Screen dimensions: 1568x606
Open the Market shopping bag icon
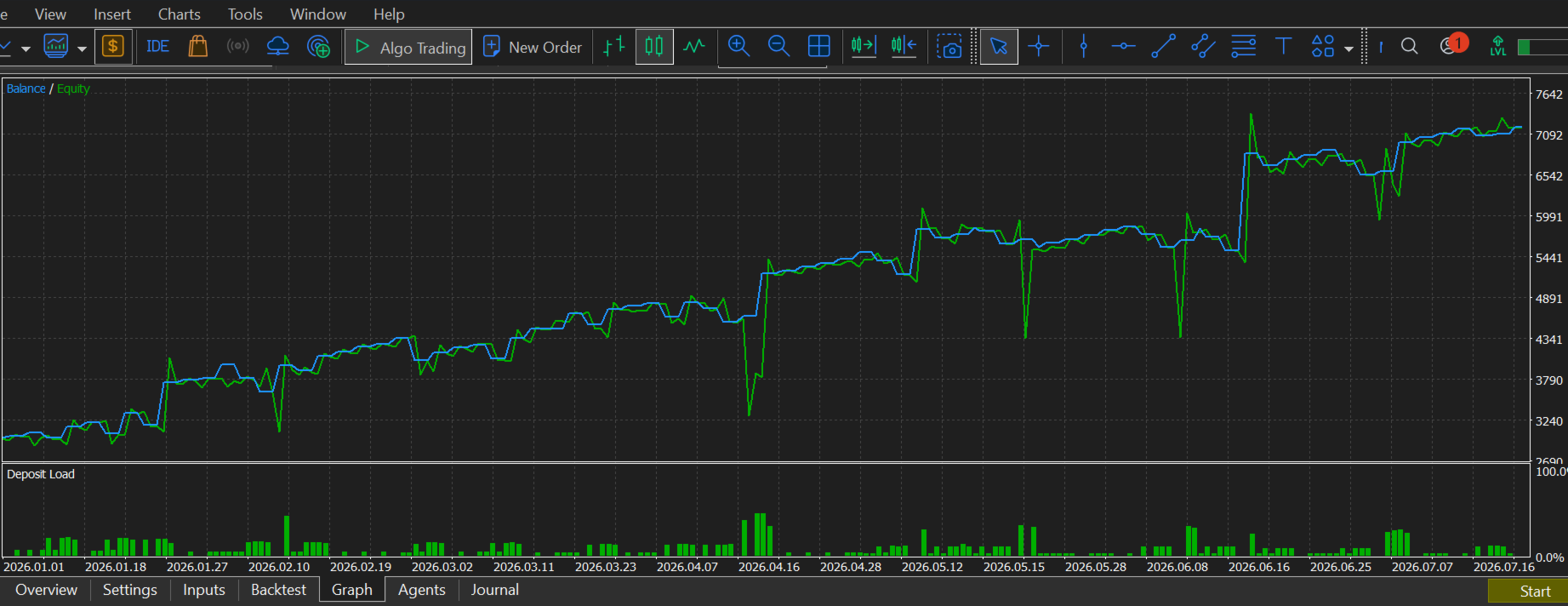pos(198,47)
